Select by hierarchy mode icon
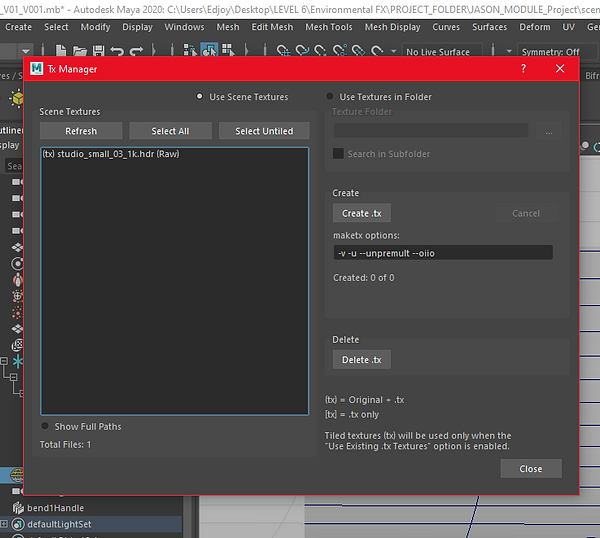This screenshot has height=538, width=600. tap(190, 51)
